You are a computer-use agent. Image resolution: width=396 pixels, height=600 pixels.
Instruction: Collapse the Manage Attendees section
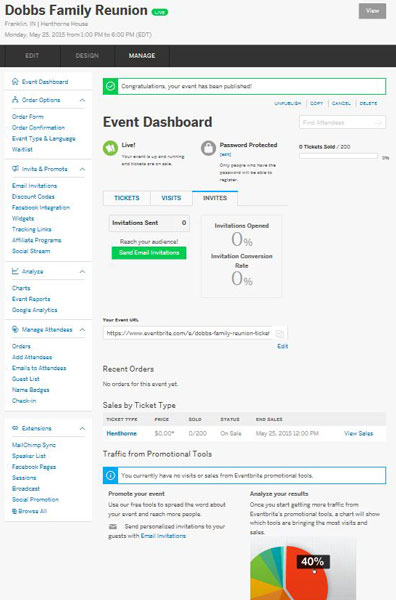tap(82, 329)
